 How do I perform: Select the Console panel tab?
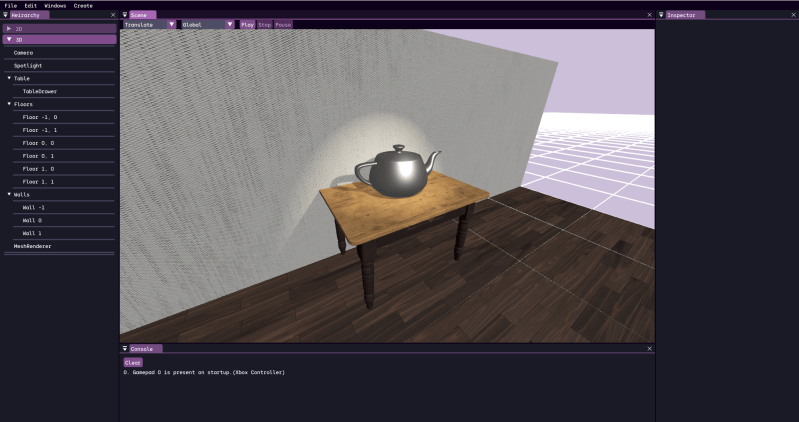pyautogui.click(x=146, y=349)
